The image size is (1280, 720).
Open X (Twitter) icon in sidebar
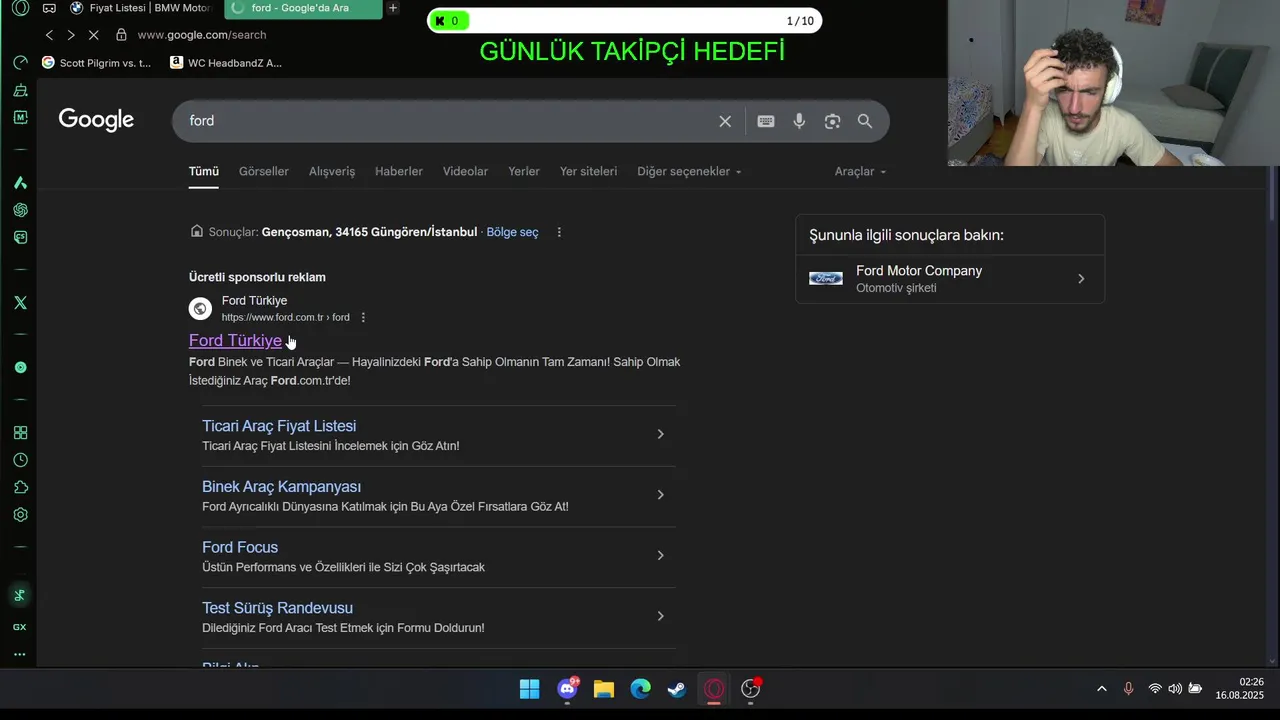coord(20,302)
